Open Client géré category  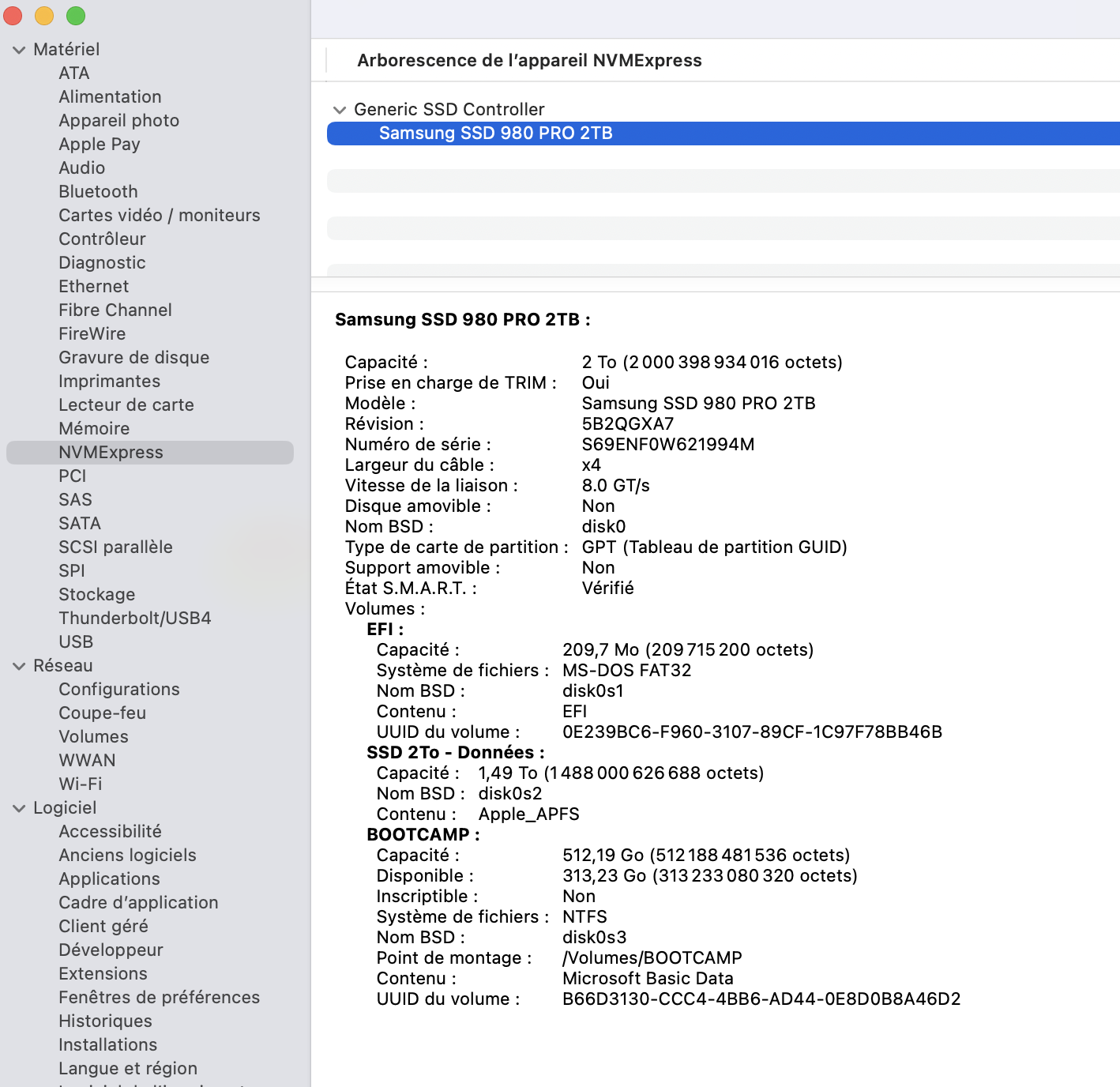(103, 926)
